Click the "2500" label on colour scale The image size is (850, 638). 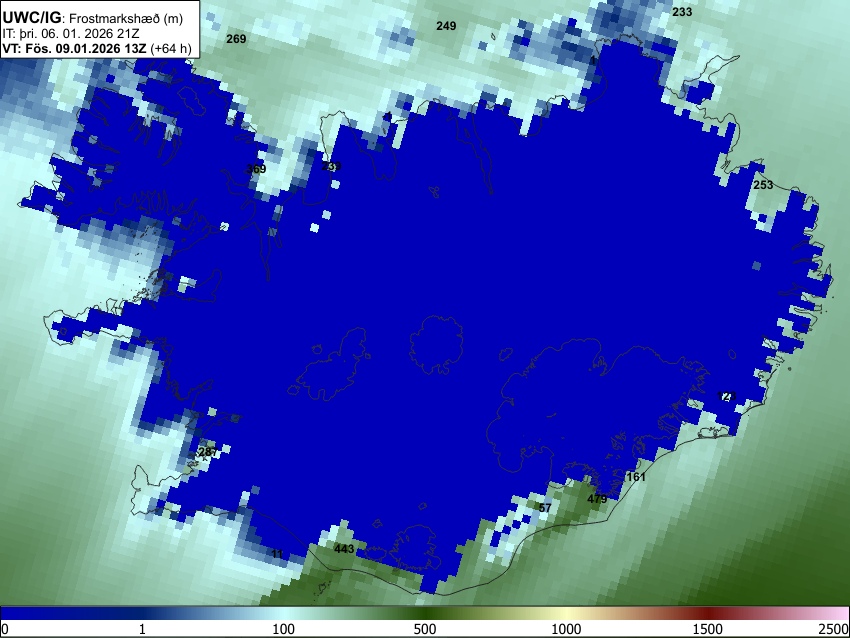point(834,629)
